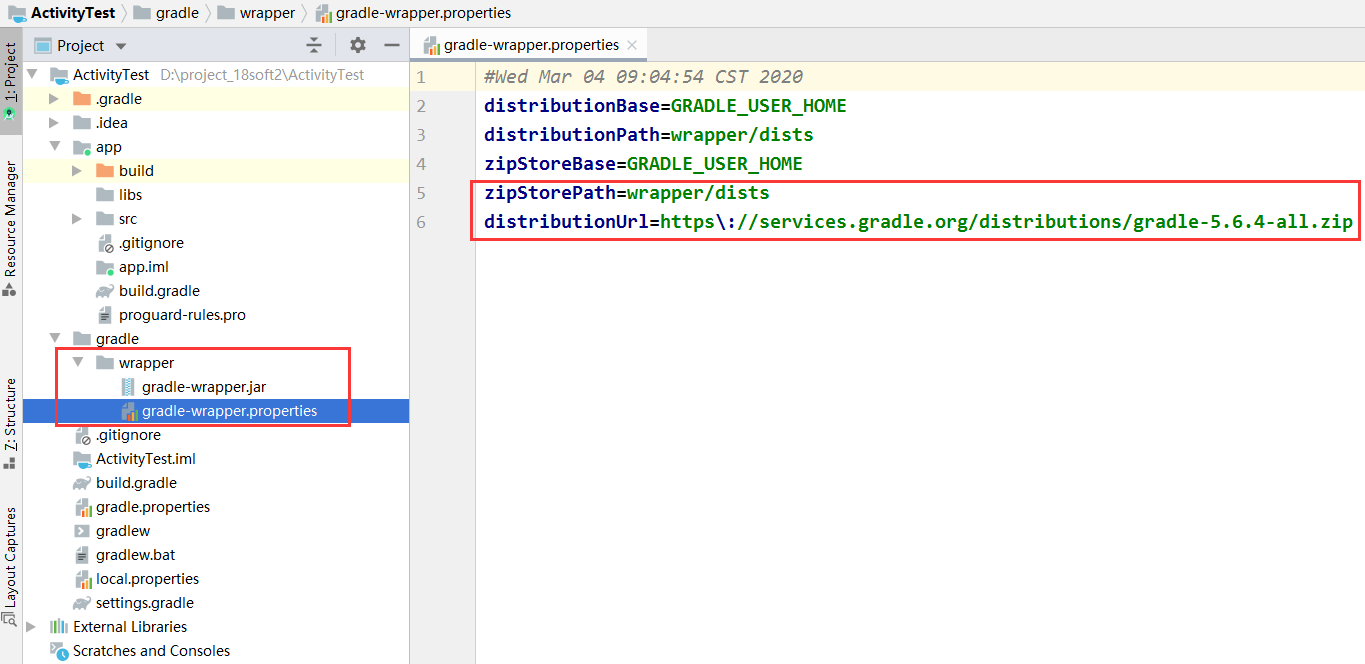Click the gradle.properties file icon
This screenshot has width=1365, height=664.
(x=82, y=507)
